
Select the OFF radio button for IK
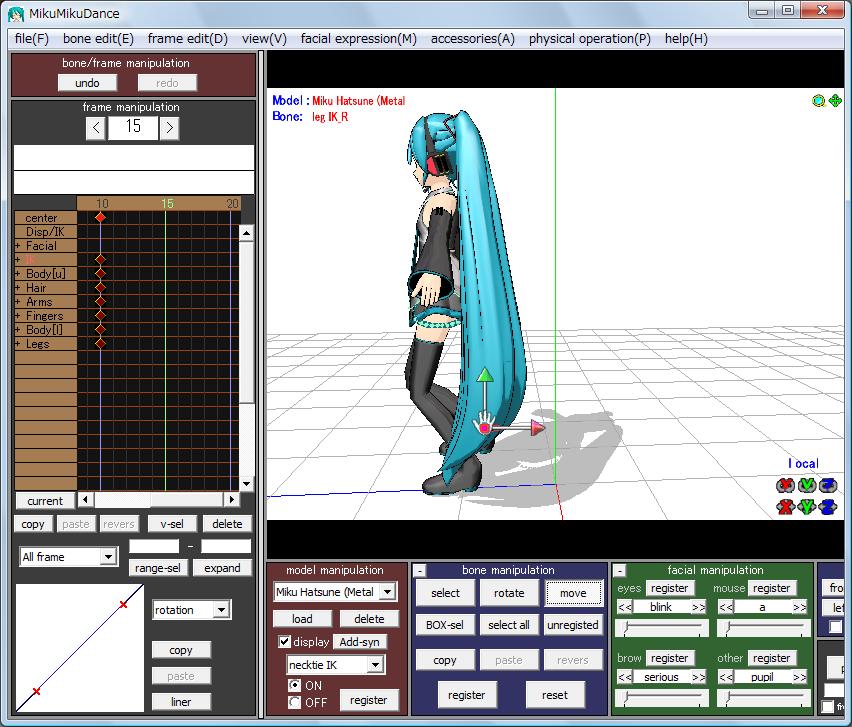295,703
